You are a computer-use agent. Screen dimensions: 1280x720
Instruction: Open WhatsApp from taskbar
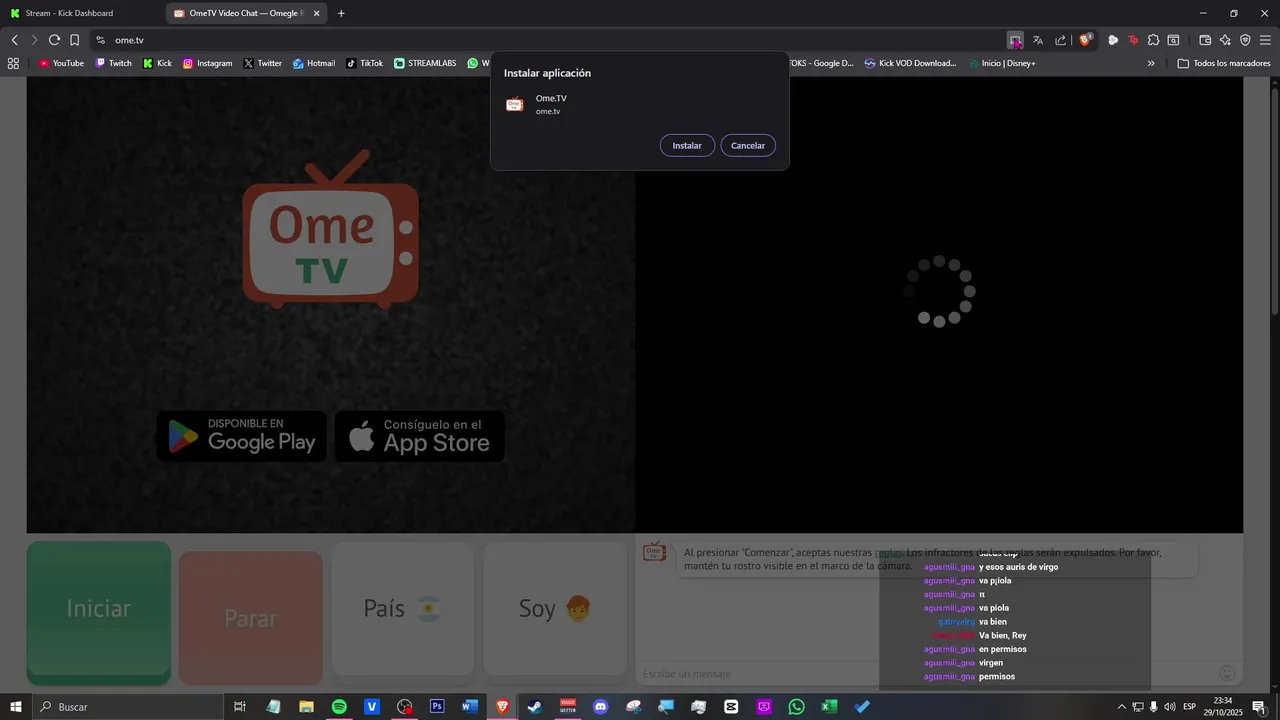click(x=796, y=707)
